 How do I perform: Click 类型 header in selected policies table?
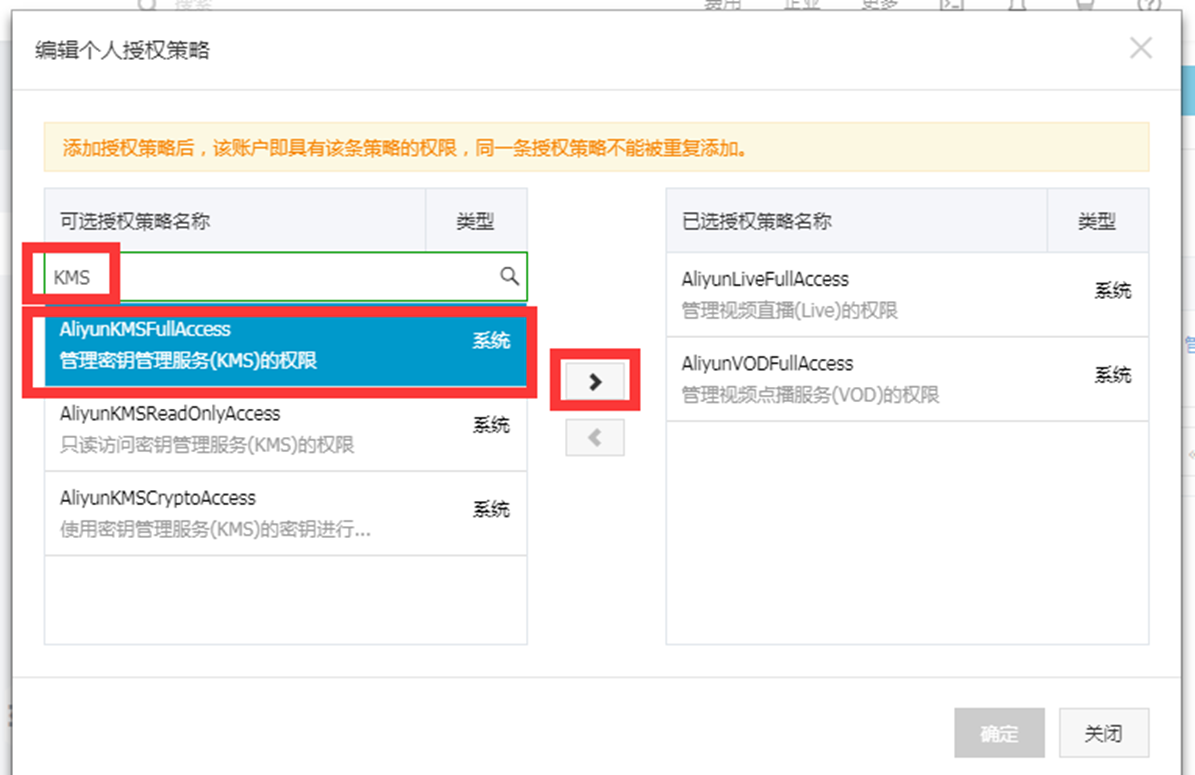point(1097,222)
